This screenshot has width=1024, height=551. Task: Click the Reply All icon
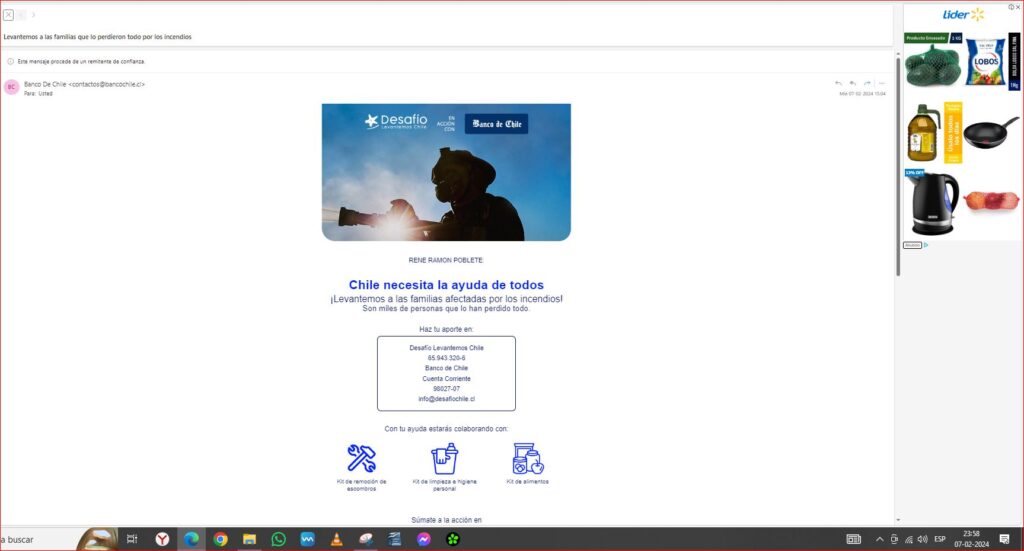tap(853, 84)
